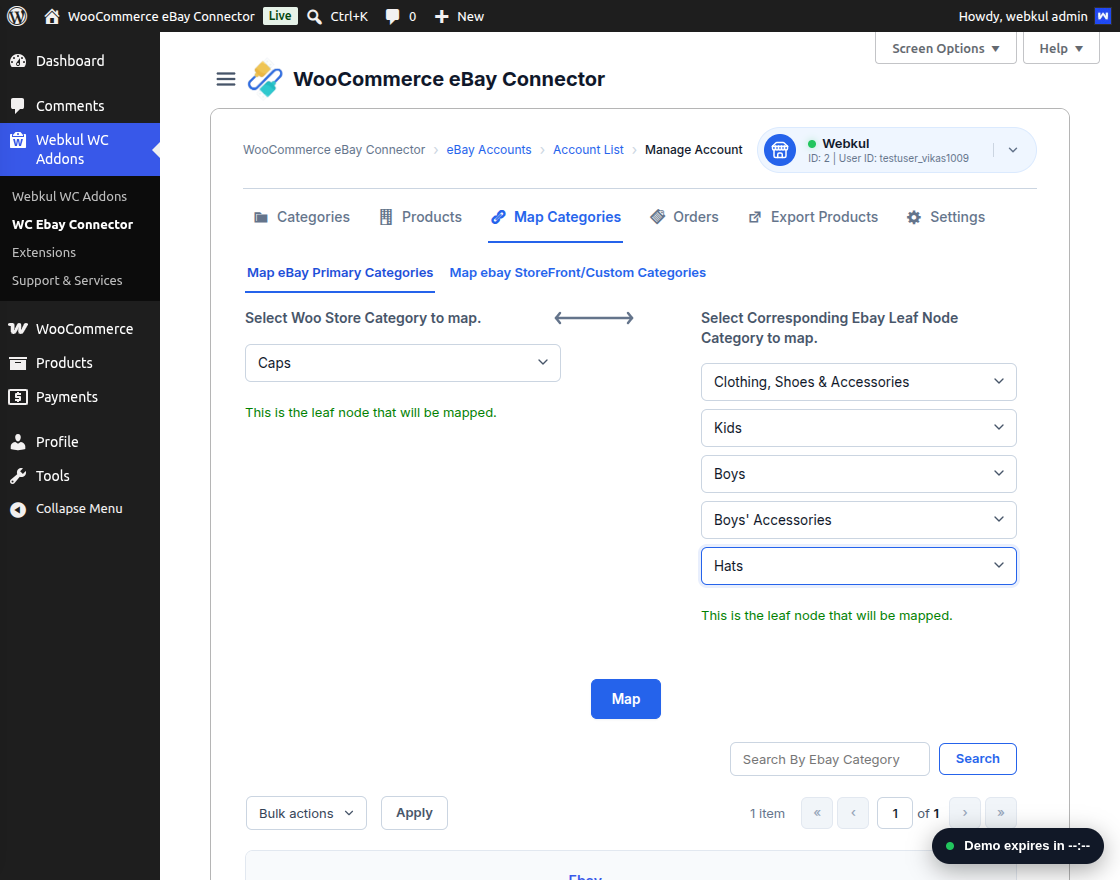Click the WordPress logo in admin bar
The image size is (1120, 880).
pyautogui.click(x=17, y=16)
